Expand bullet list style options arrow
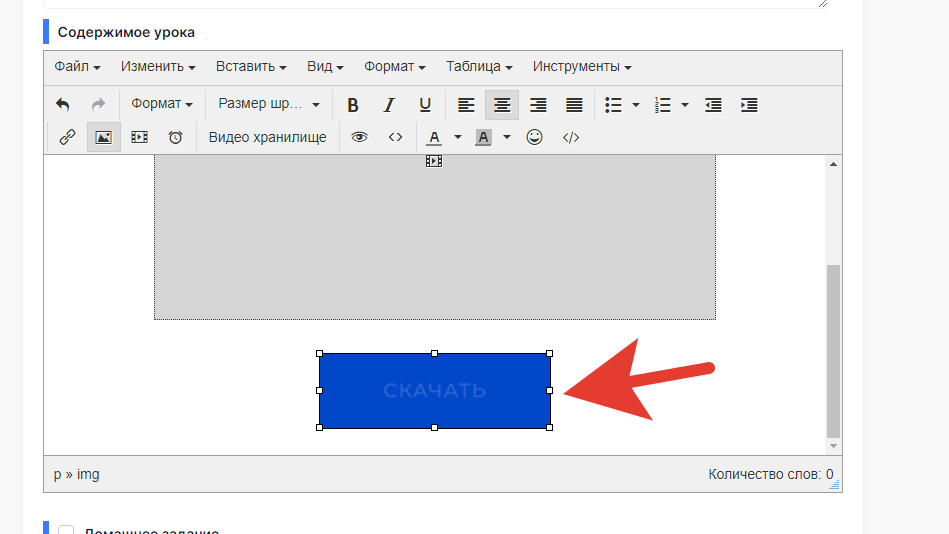This screenshot has height=534, width=949. pyautogui.click(x=635, y=105)
